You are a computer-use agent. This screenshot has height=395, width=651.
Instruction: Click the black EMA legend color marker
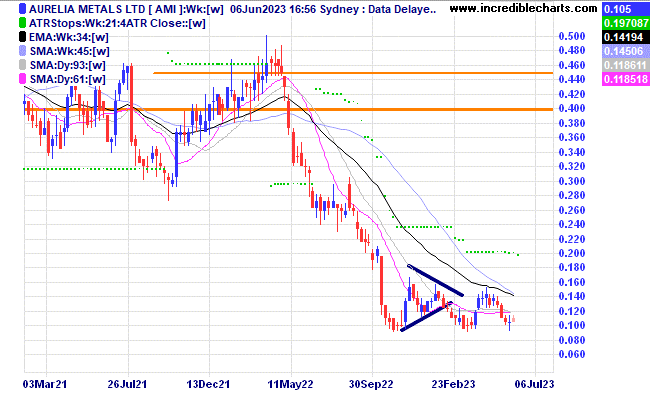point(22,37)
